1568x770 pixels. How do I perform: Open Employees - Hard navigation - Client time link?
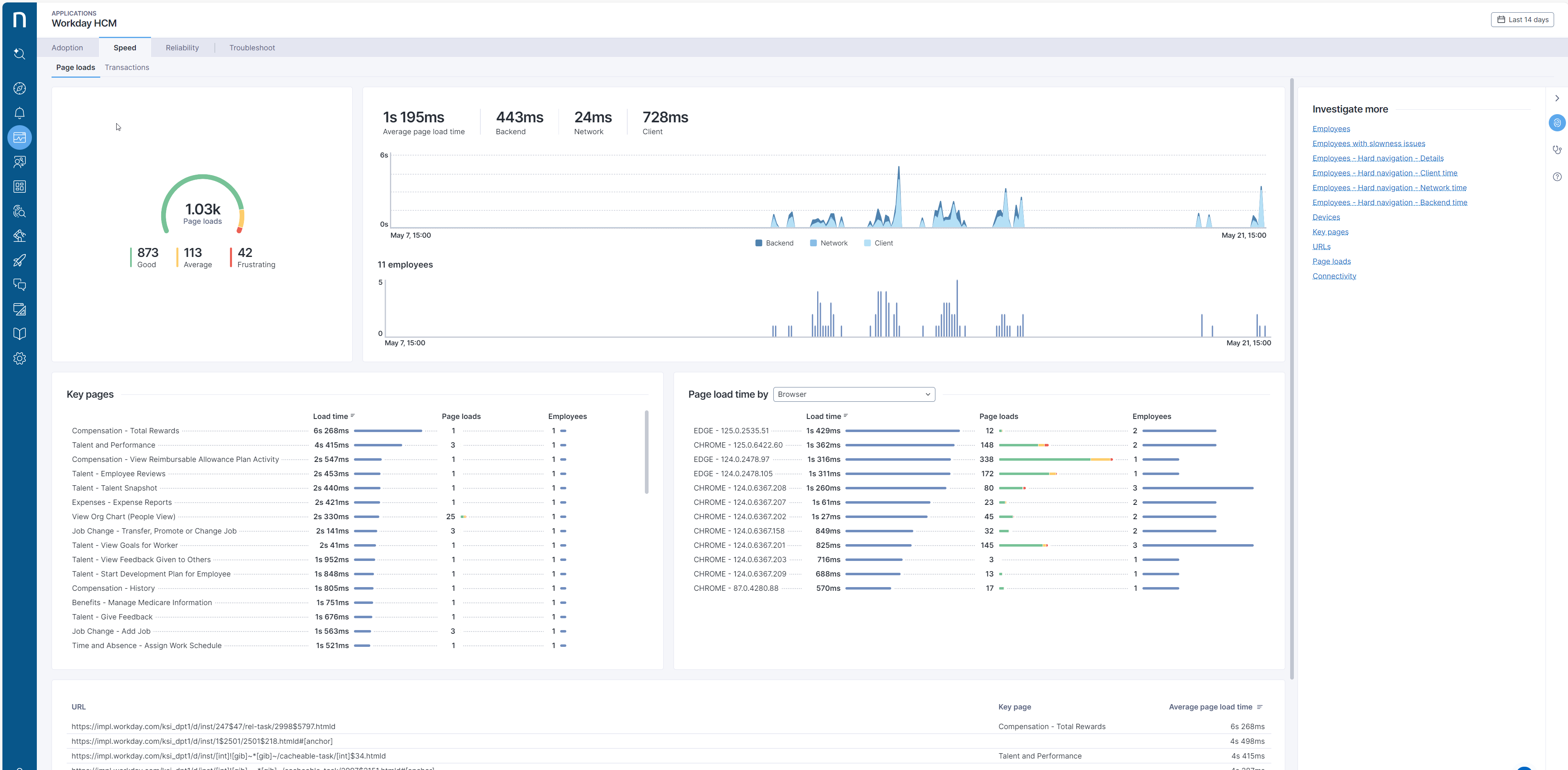tap(1384, 173)
